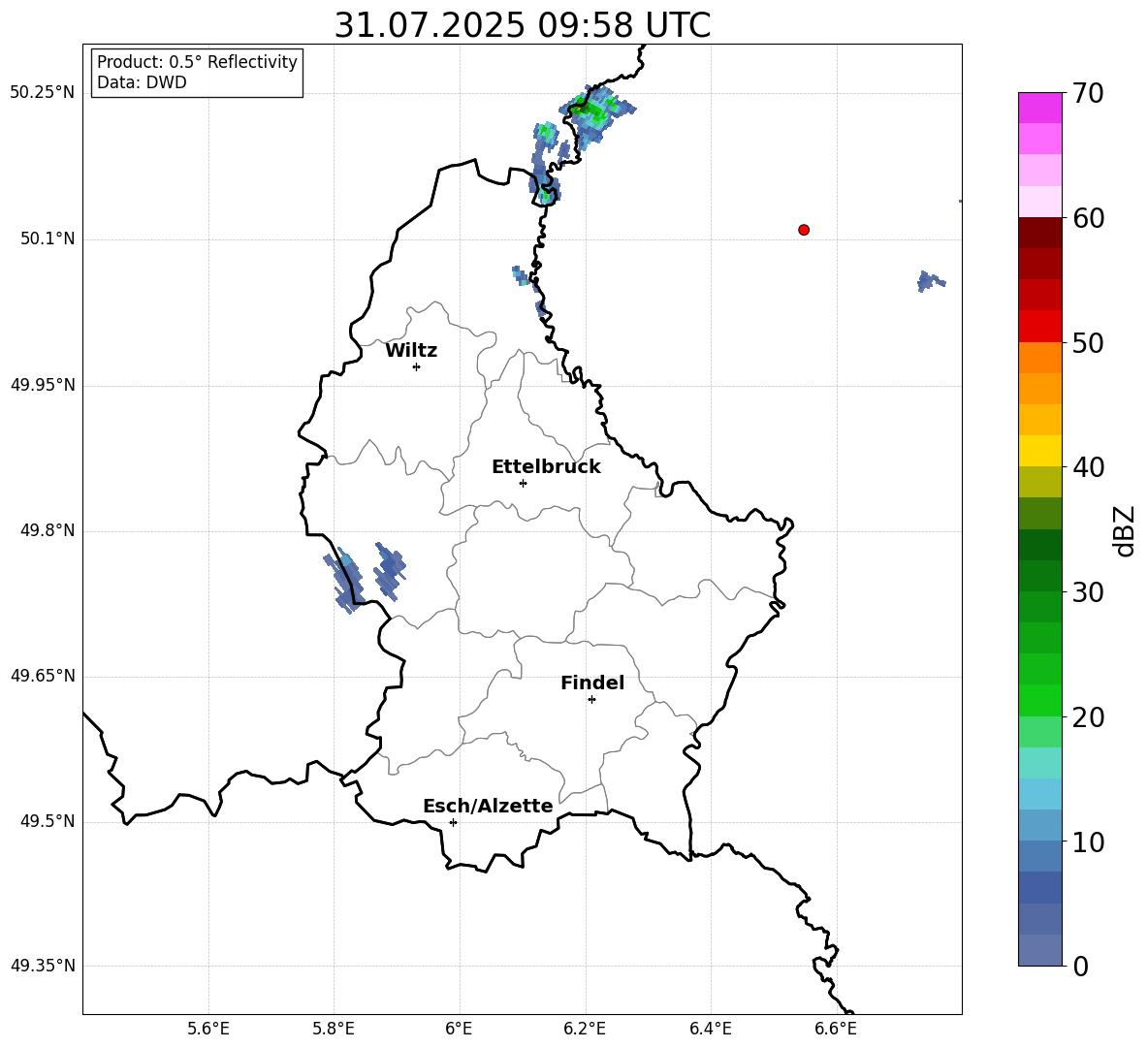Click the Esch/Alzette cross marker
This screenshot has width=1148, height=1048.
[453, 822]
